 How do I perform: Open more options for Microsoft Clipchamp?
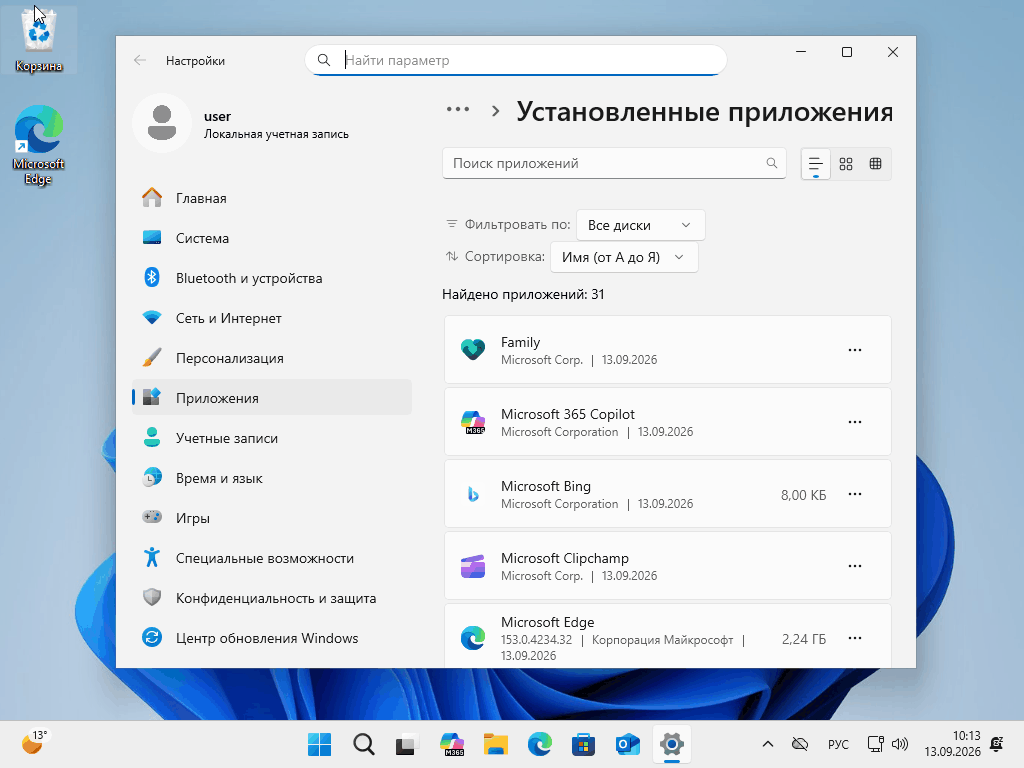point(855,566)
